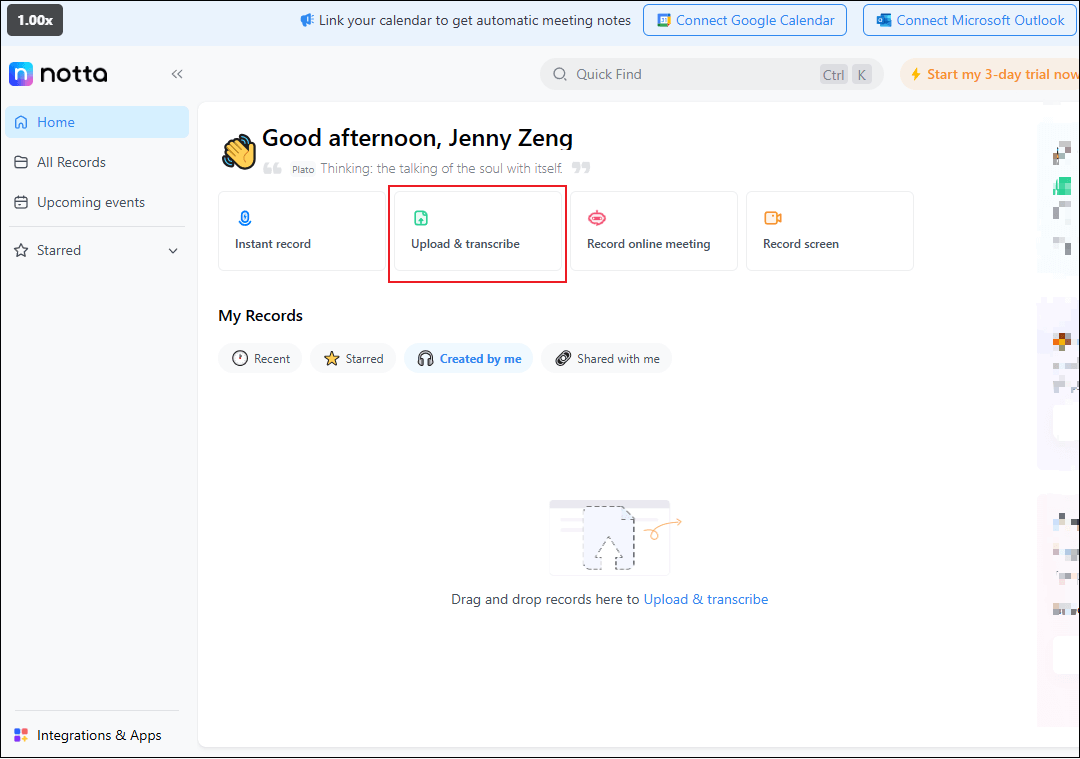
Task: Start my 3-day trial now
Action: 990,74
